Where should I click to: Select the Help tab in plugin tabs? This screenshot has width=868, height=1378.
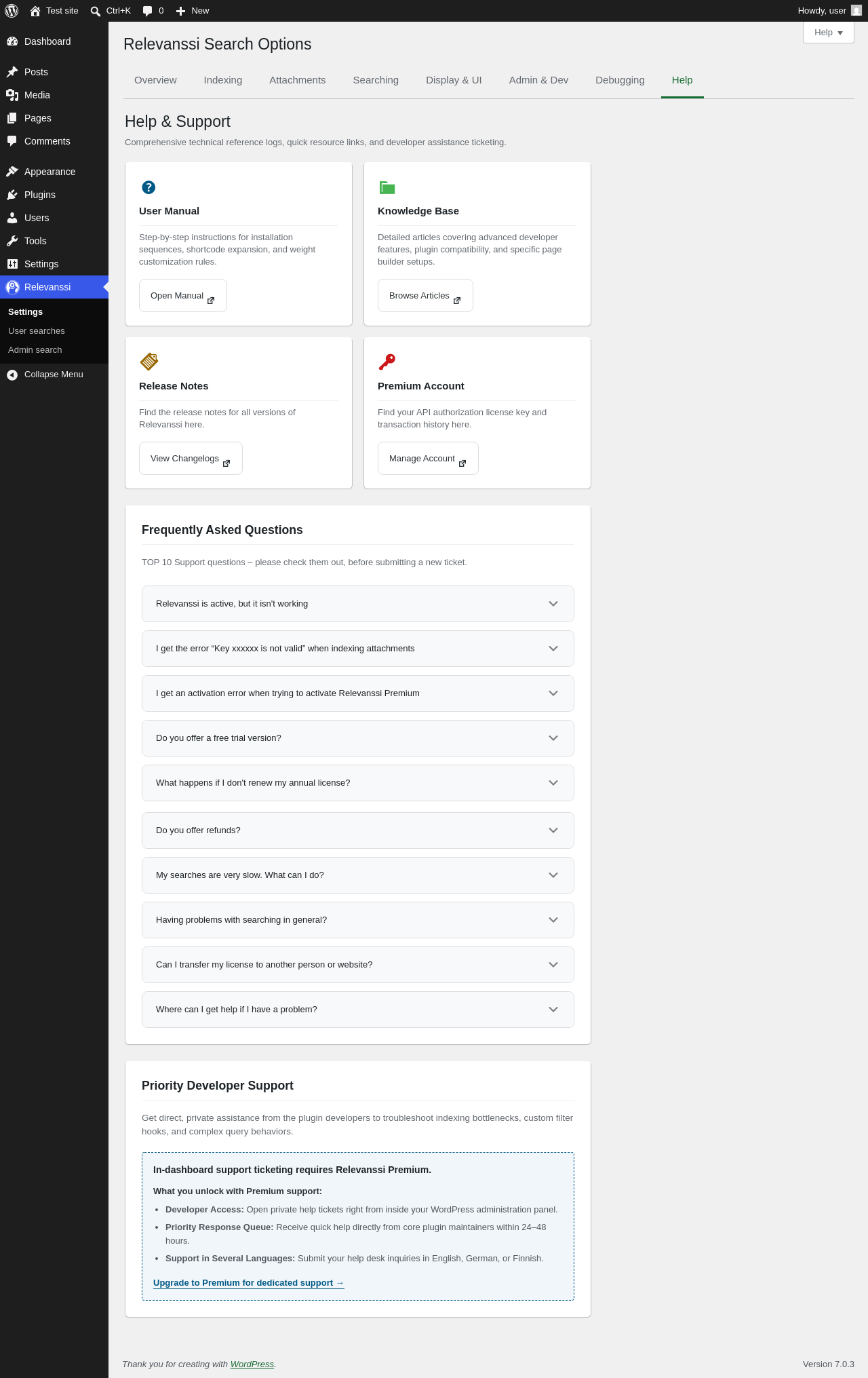pyautogui.click(x=682, y=80)
